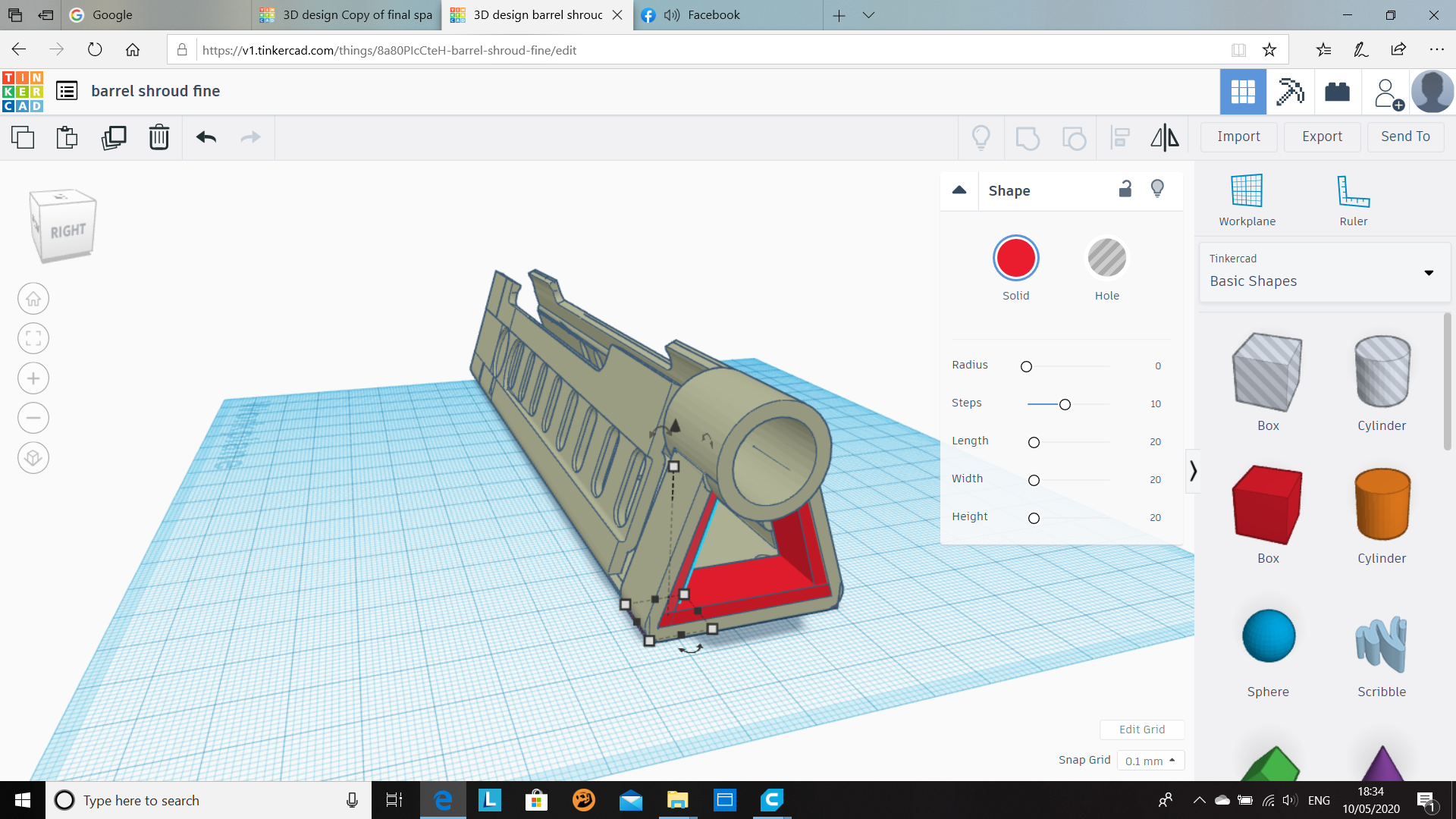
Task: Click the Length slider handle
Action: click(1034, 442)
